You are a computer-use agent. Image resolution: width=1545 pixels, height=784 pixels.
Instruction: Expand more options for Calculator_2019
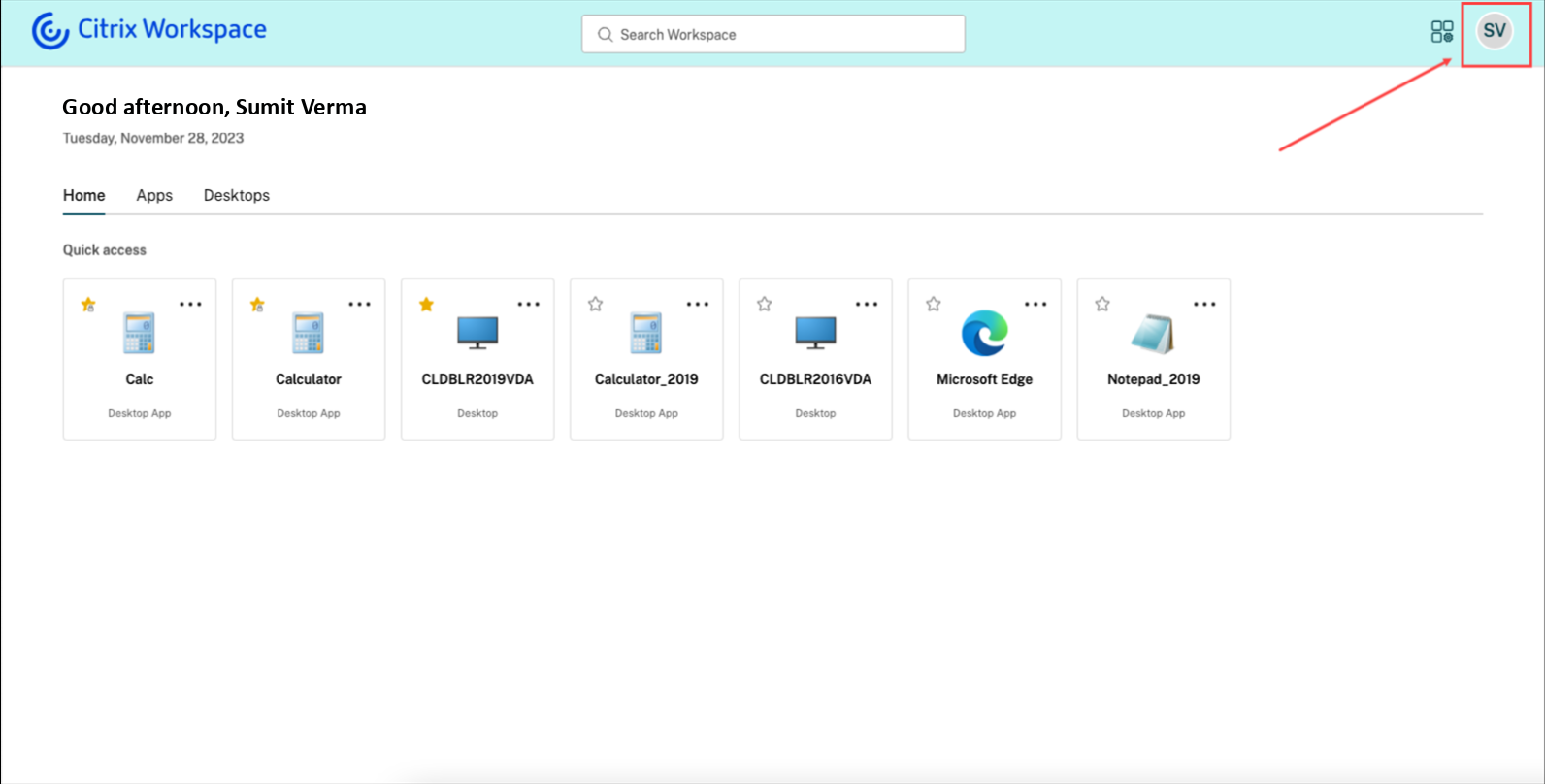coord(697,305)
